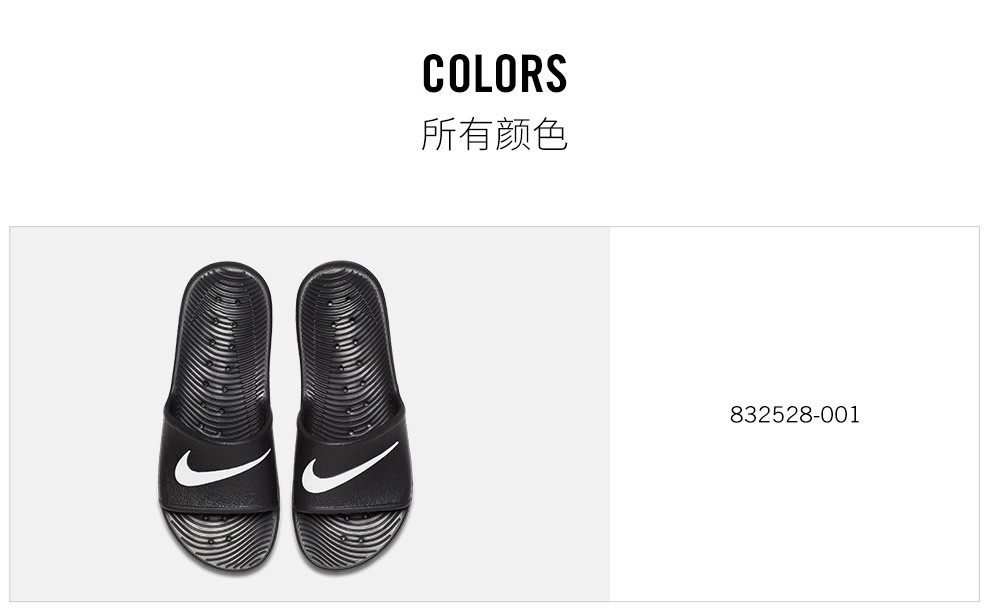990x608 pixels.
Task: Click the COLORS heading
Action: (494, 73)
